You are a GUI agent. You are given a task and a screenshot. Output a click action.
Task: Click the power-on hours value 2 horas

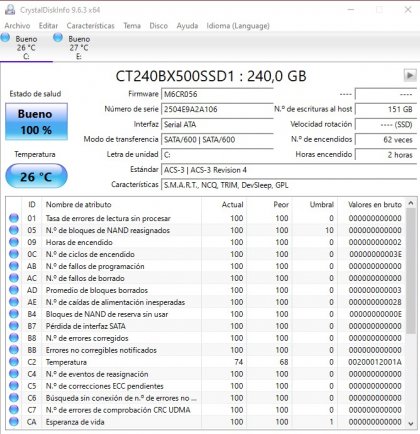[386, 155]
